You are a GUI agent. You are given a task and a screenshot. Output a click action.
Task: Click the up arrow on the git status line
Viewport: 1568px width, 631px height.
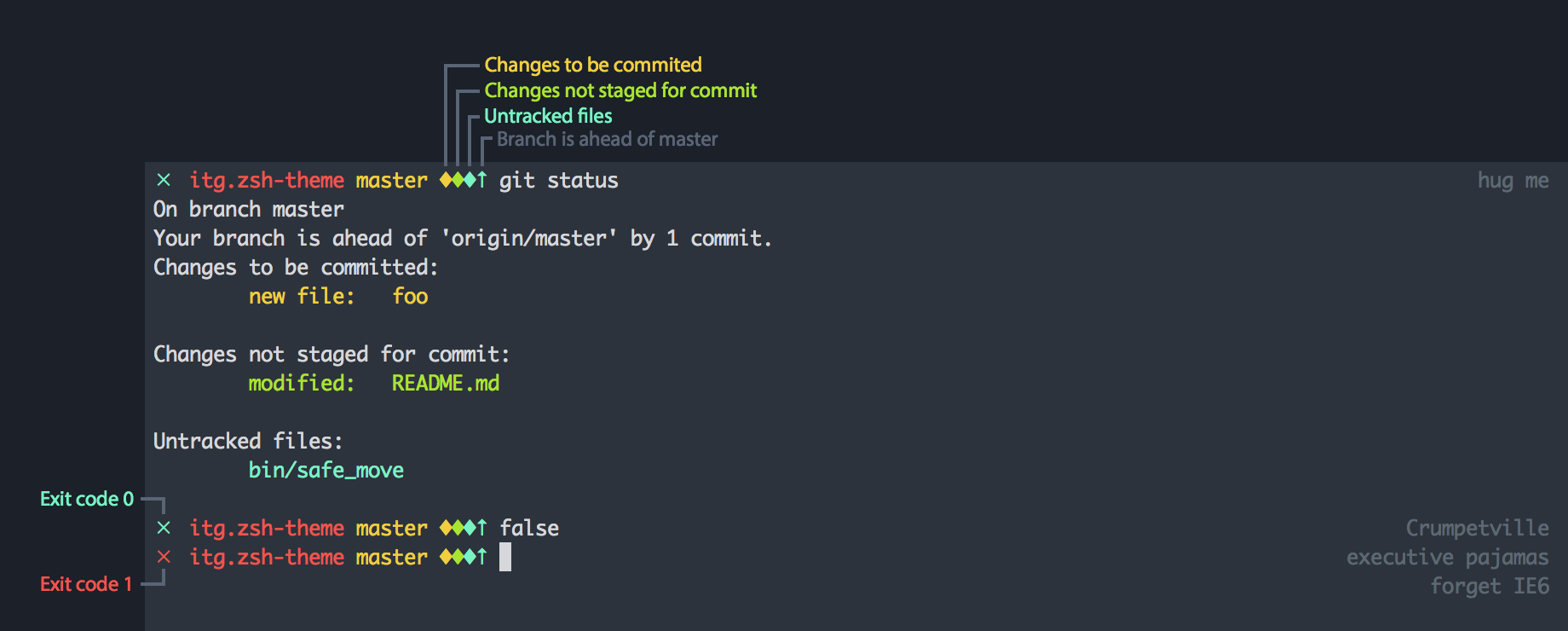[x=482, y=180]
